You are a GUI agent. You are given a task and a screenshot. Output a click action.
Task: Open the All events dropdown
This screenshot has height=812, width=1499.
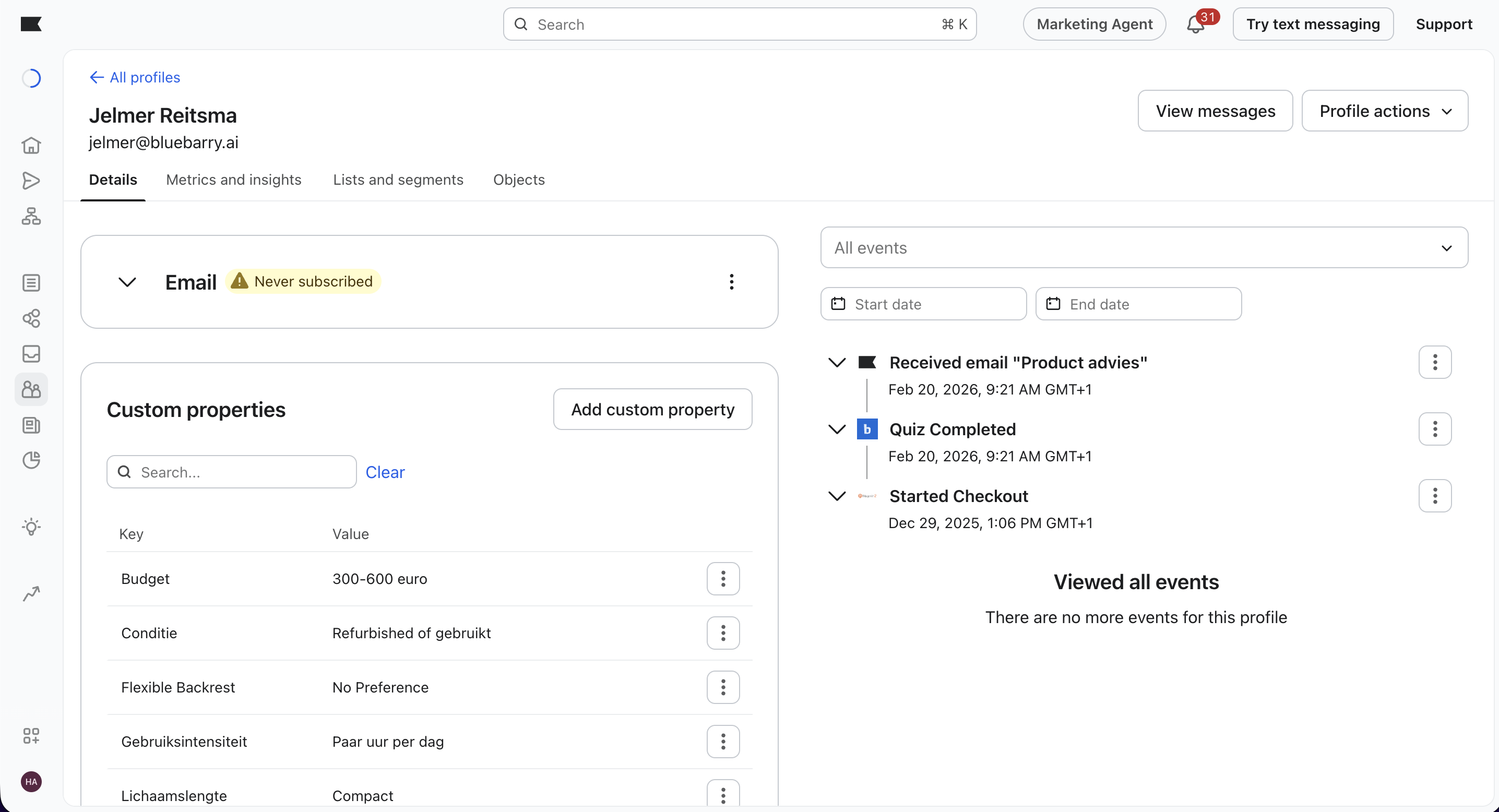point(1144,248)
